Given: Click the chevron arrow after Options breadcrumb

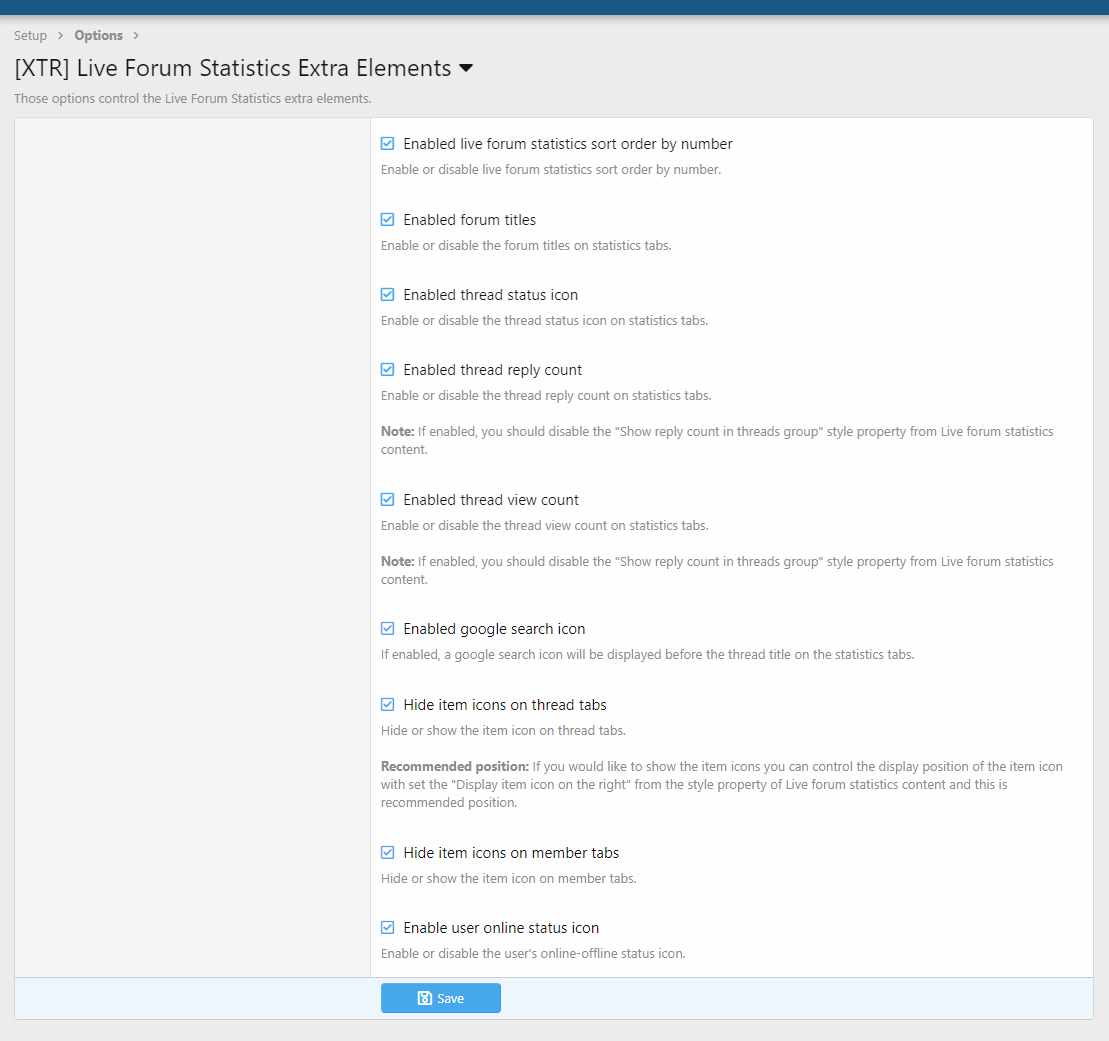Looking at the screenshot, I should pos(136,36).
